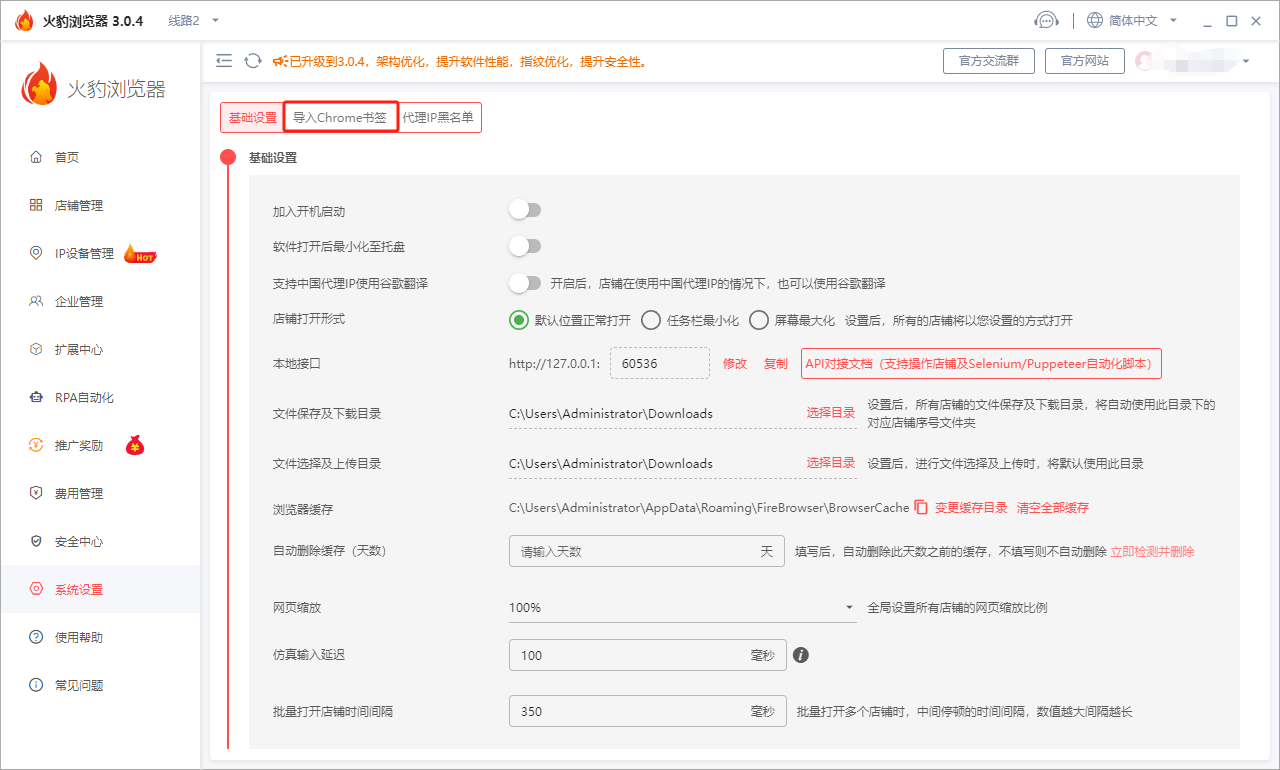Image resolution: width=1280 pixels, height=770 pixels.
Task: Toggle 软件打开后最小化至托盘 switch
Action: 525,246
